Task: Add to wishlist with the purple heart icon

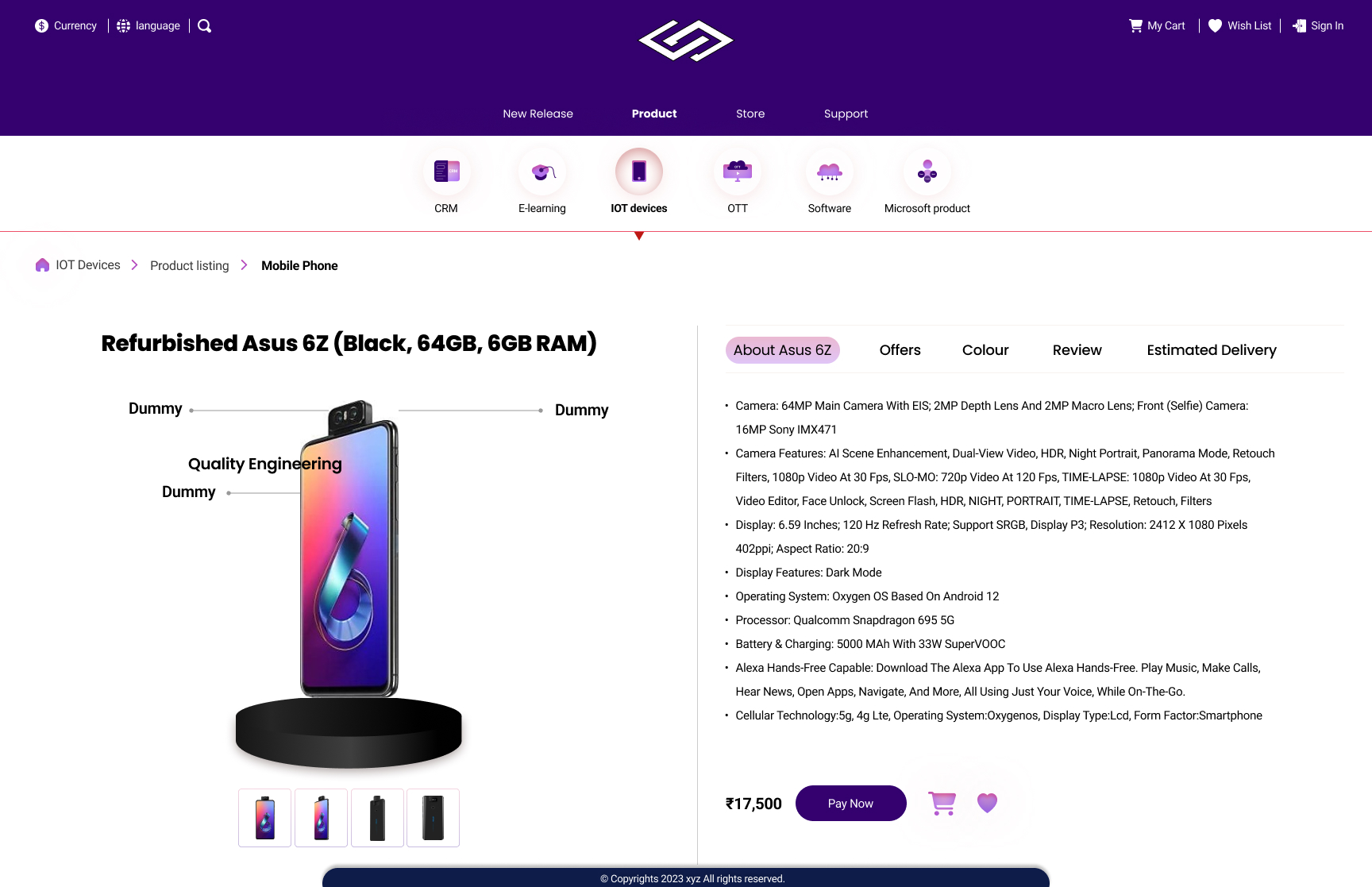Action: pyautogui.click(x=987, y=803)
